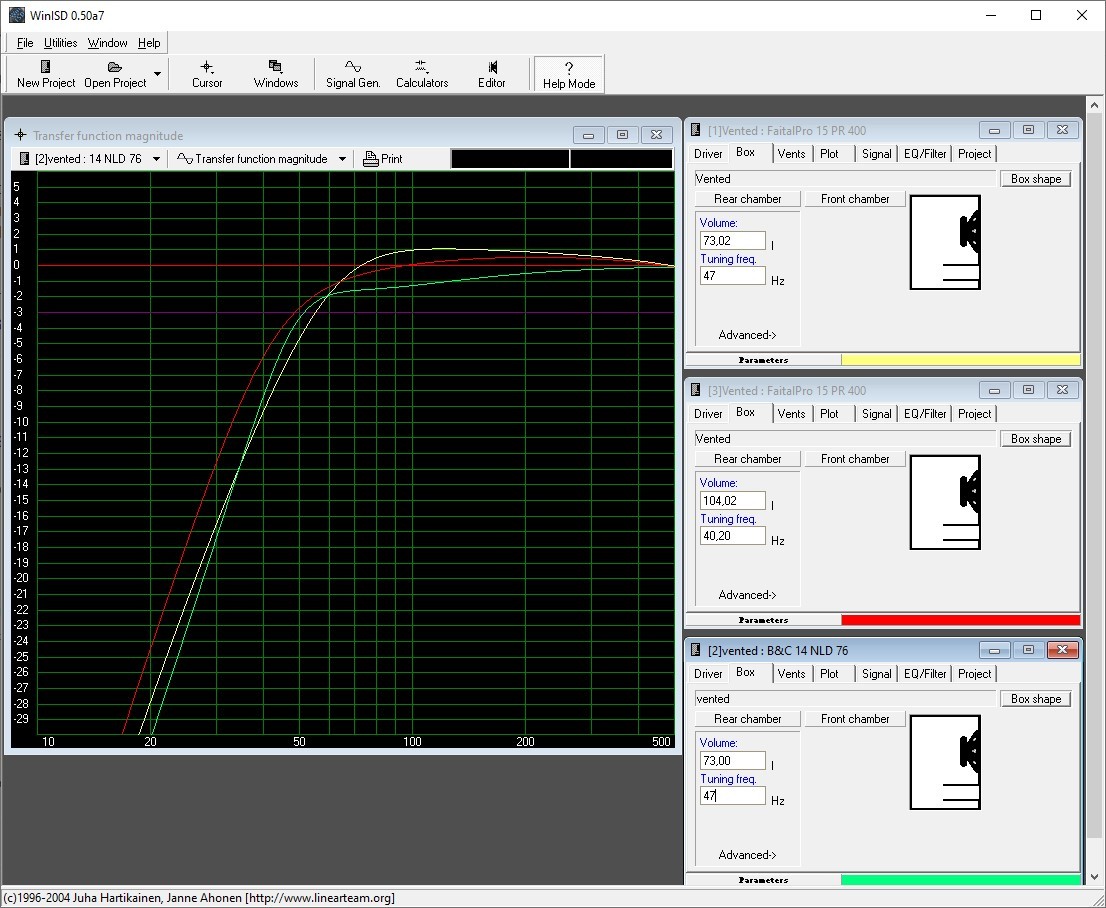
Task: Select Driver tab in first FaitalPro window
Action: [x=708, y=154]
